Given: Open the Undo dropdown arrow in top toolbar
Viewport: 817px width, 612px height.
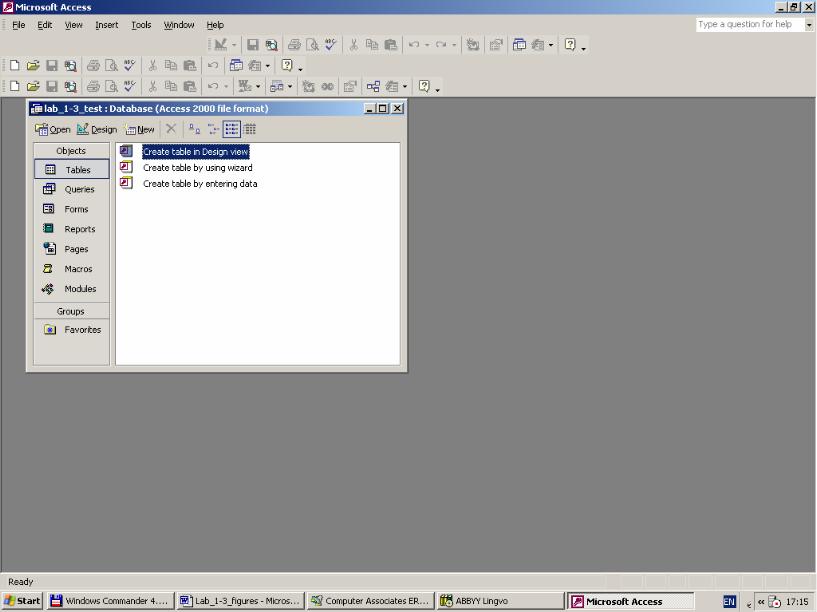Looking at the screenshot, I should coord(427,45).
